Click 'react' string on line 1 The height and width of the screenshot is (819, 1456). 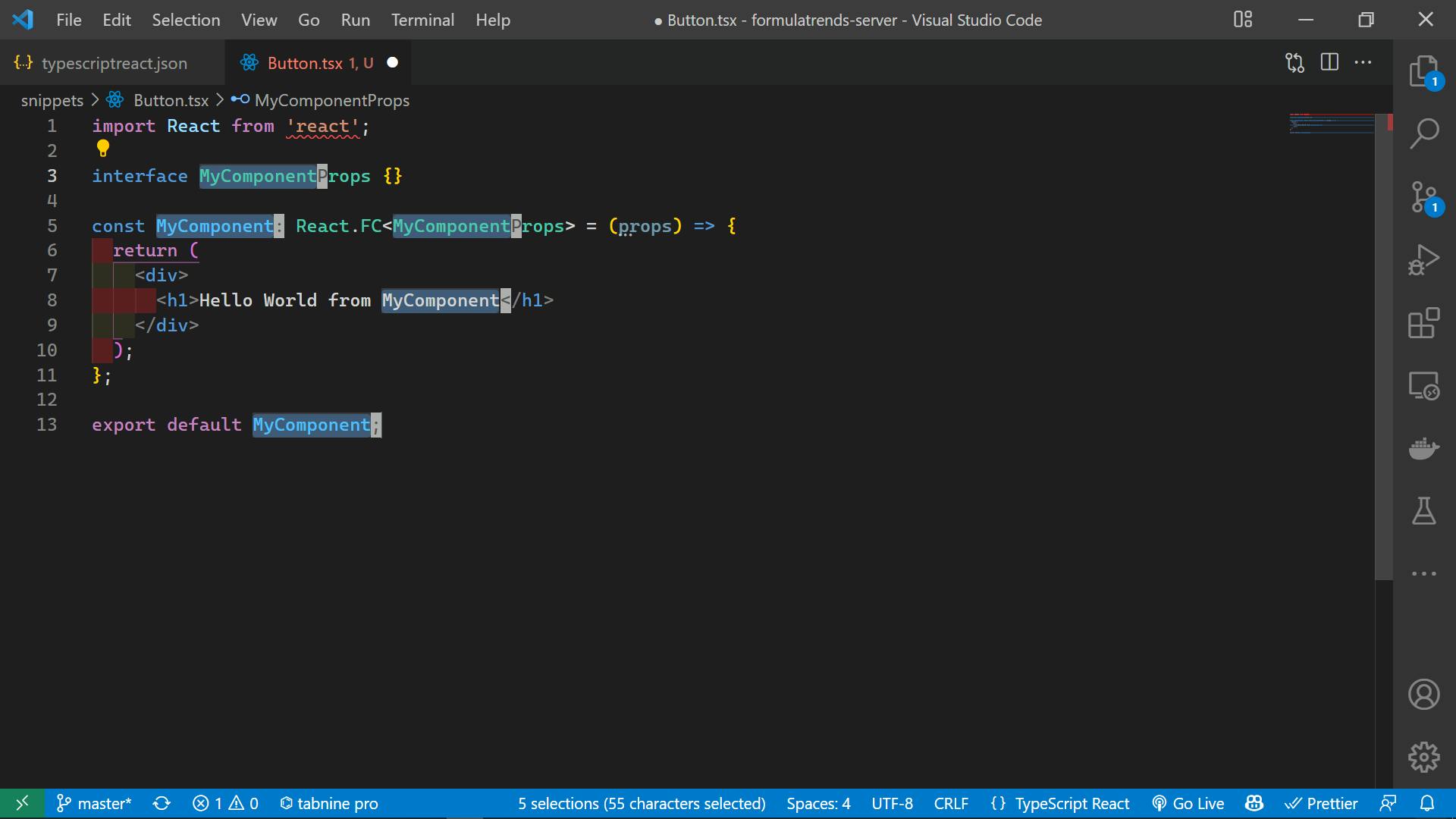[x=322, y=126]
